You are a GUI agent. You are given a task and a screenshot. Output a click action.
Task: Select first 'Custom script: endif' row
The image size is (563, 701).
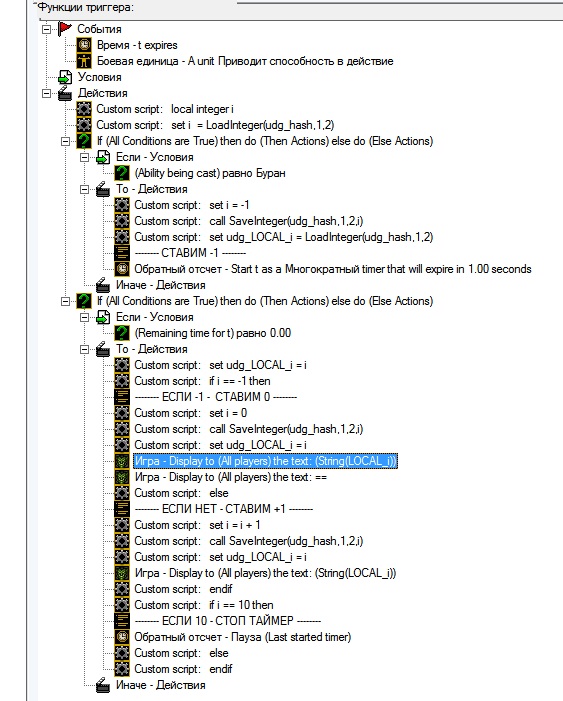click(183, 589)
